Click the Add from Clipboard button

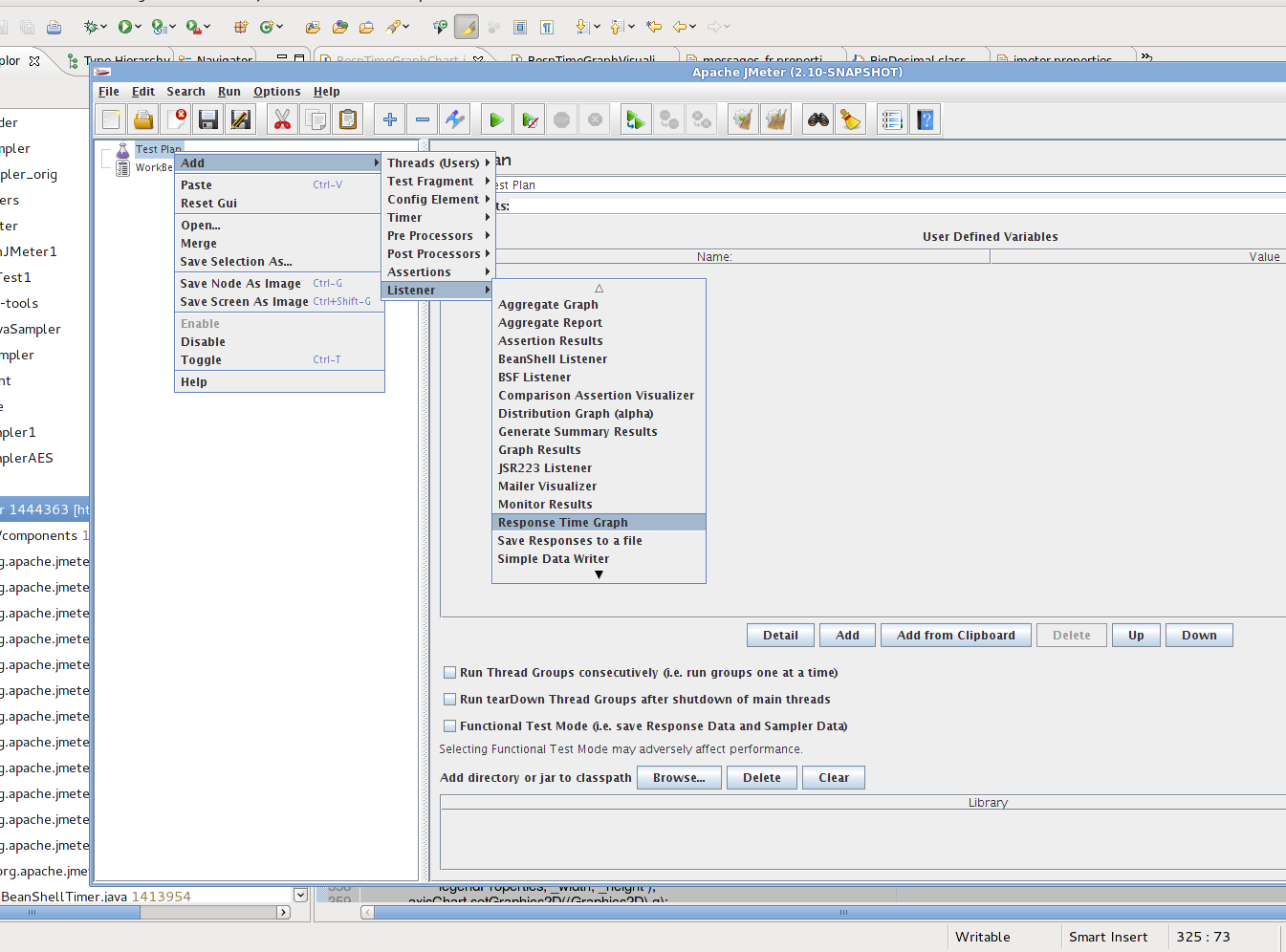coord(955,635)
